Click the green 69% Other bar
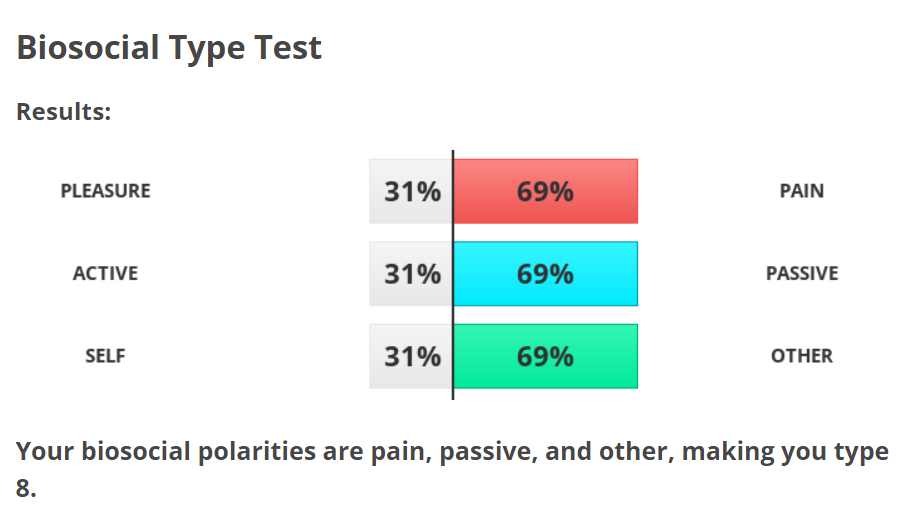Screen dimensions: 918x518 point(545,356)
